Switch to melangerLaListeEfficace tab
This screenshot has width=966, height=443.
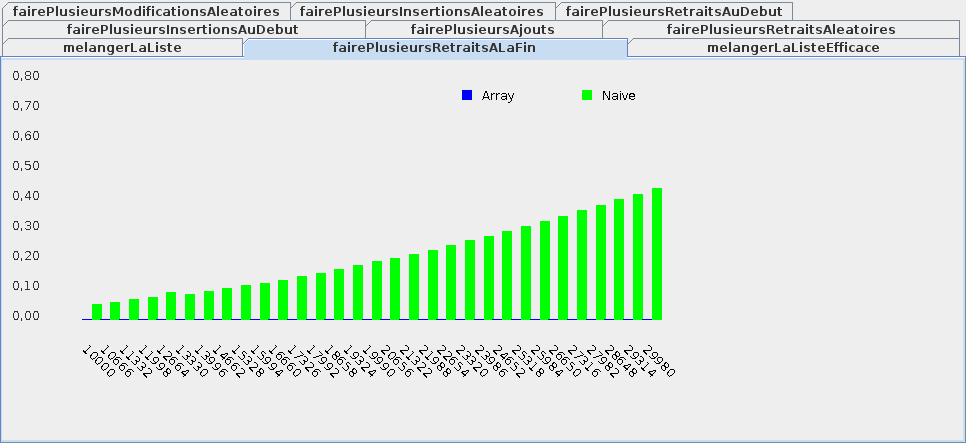(x=793, y=47)
